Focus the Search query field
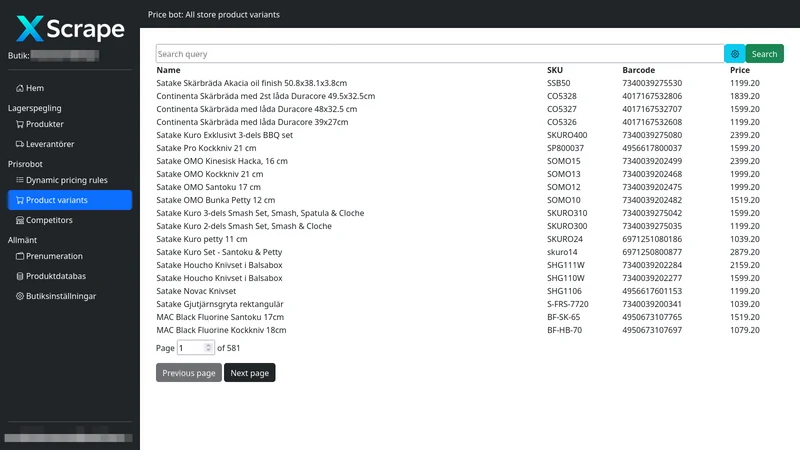The width and height of the screenshot is (800, 450). [x=440, y=54]
